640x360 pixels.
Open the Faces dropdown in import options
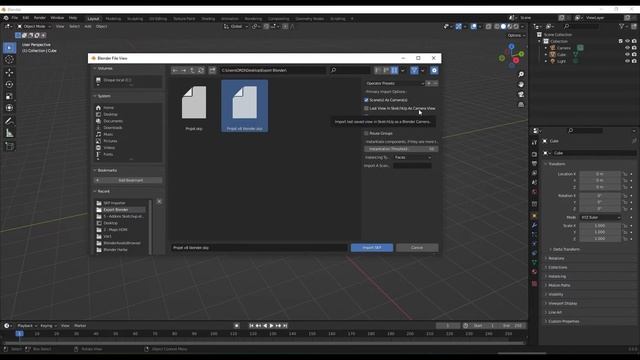[x=413, y=158]
